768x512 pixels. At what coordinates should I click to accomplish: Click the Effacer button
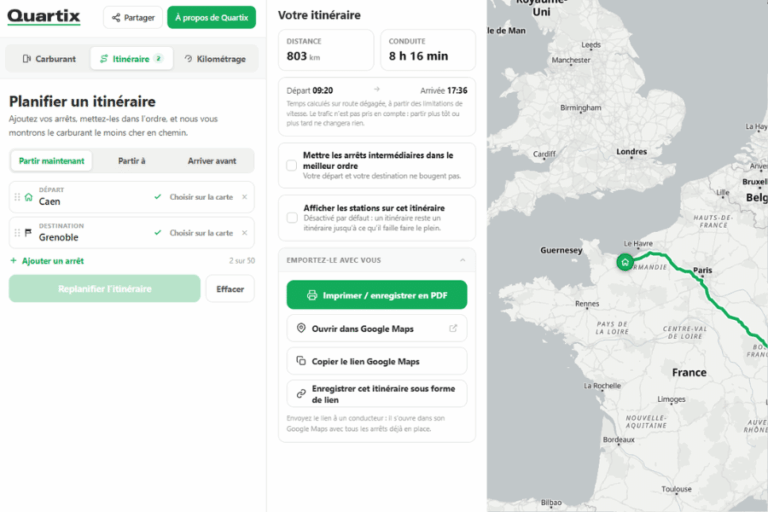230,289
